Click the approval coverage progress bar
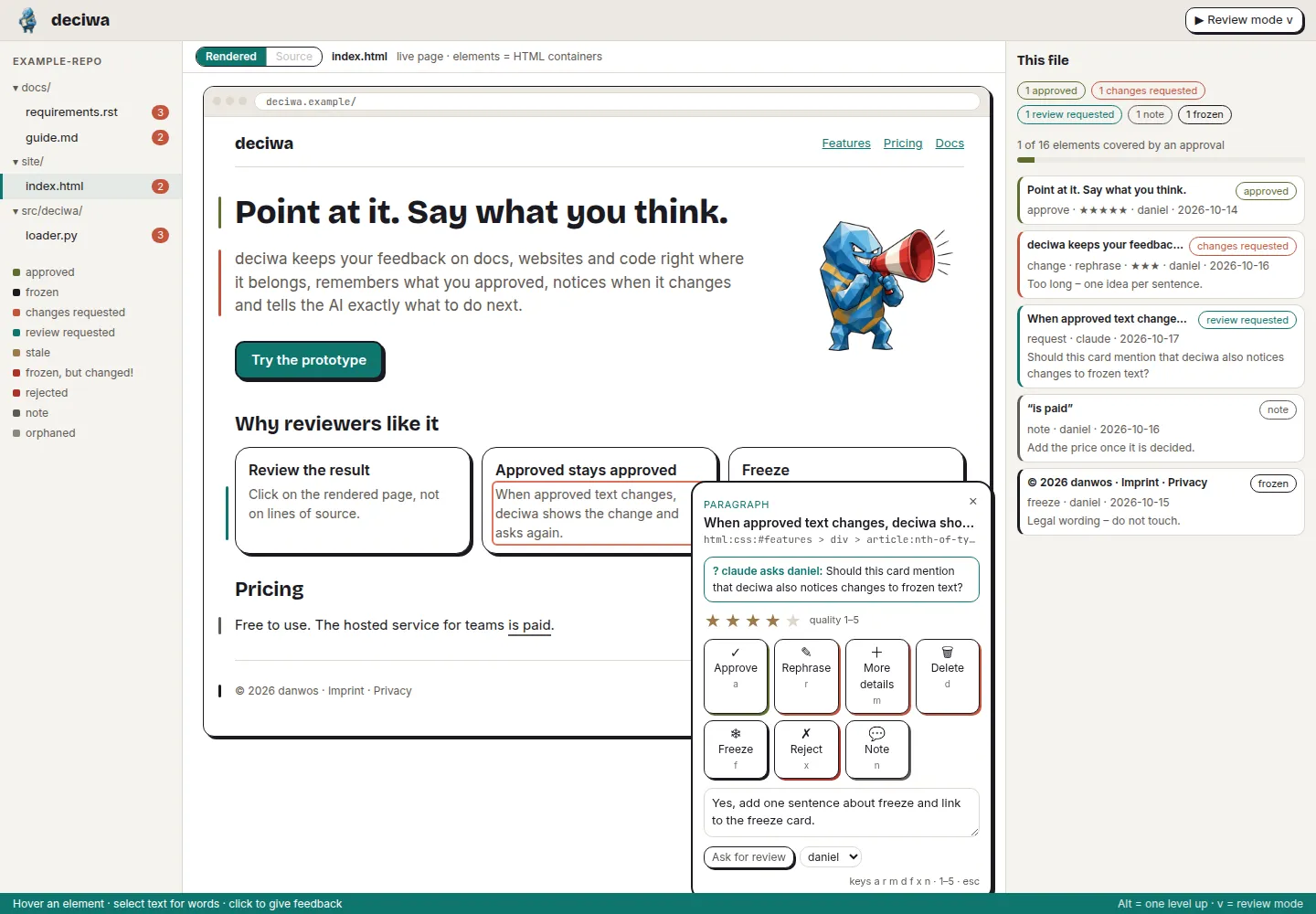Viewport: 1316px width, 914px height. click(x=1161, y=160)
